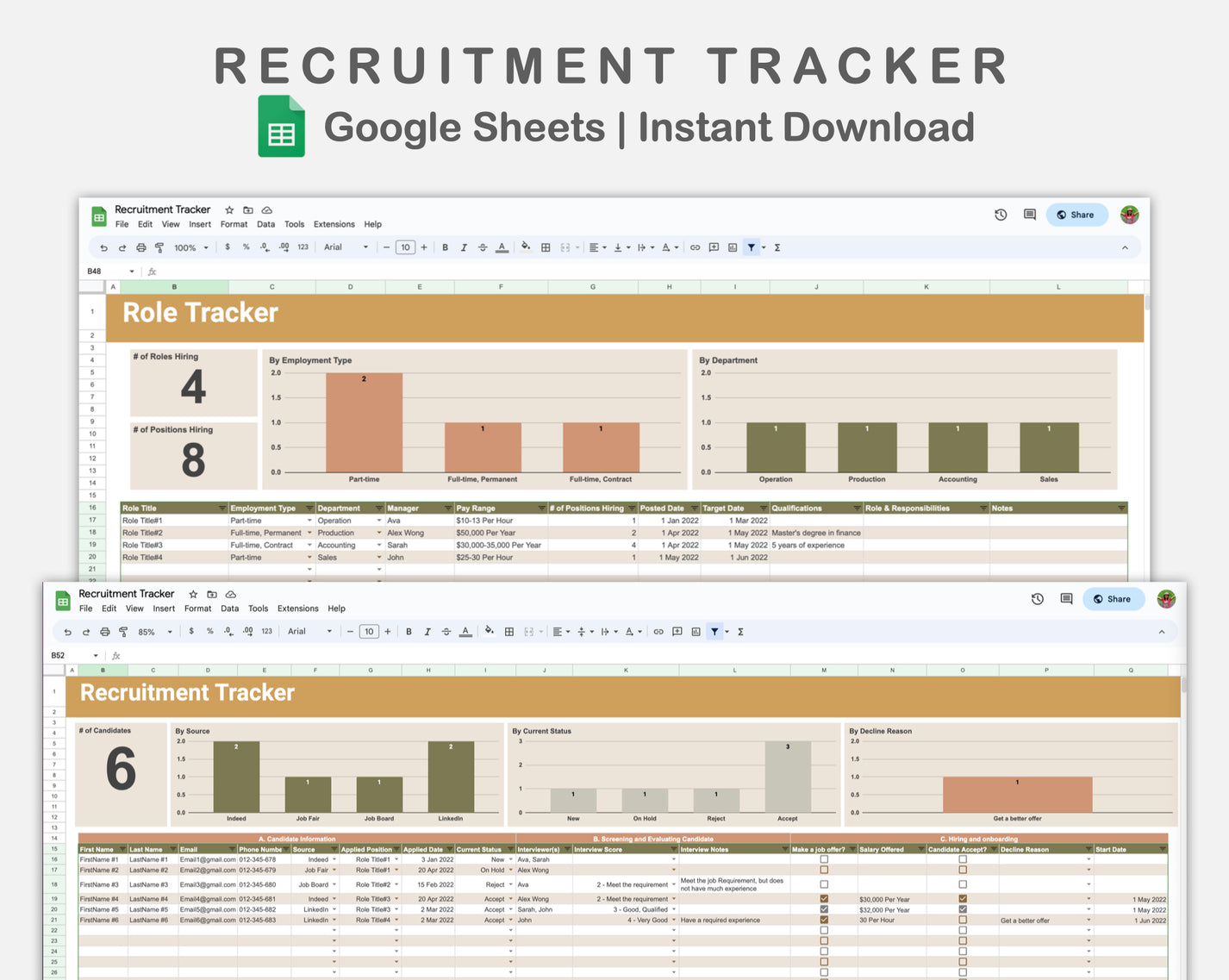Image resolution: width=1229 pixels, height=980 pixels.
Task: Toggle bold formatting in the toolbar
Action: 409,631
